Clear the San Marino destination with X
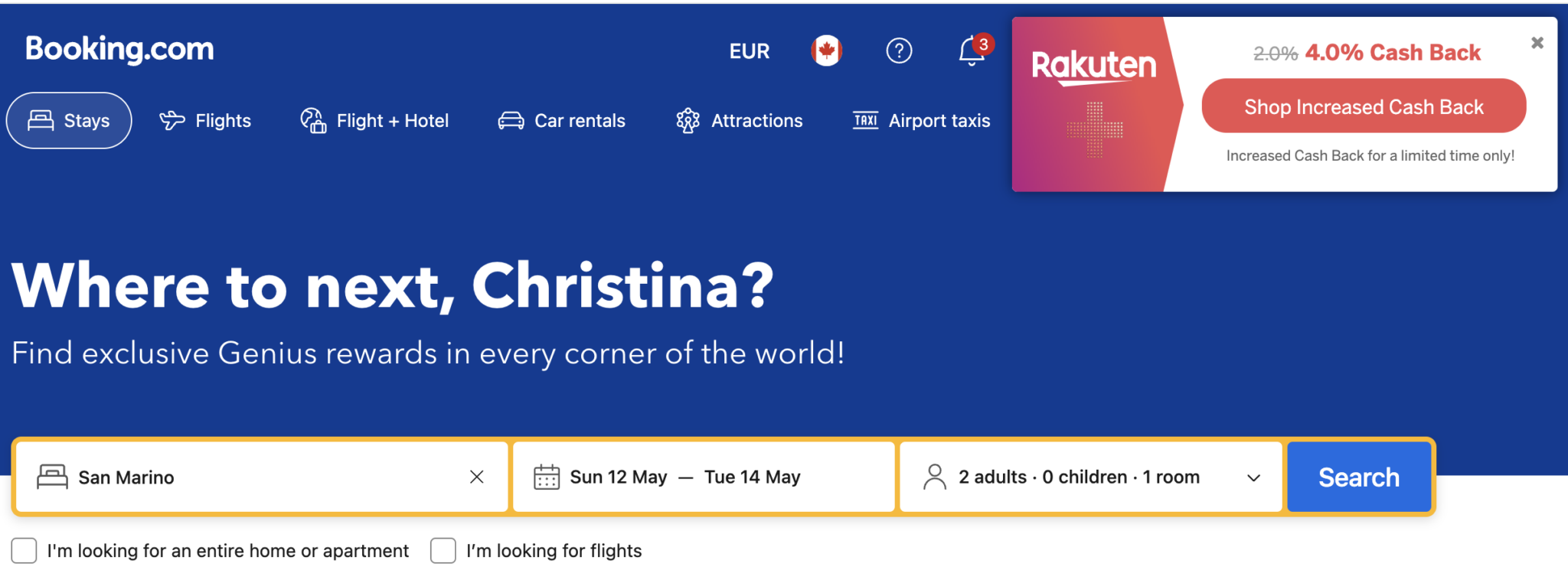The image size is (1568, 583). 476,477
